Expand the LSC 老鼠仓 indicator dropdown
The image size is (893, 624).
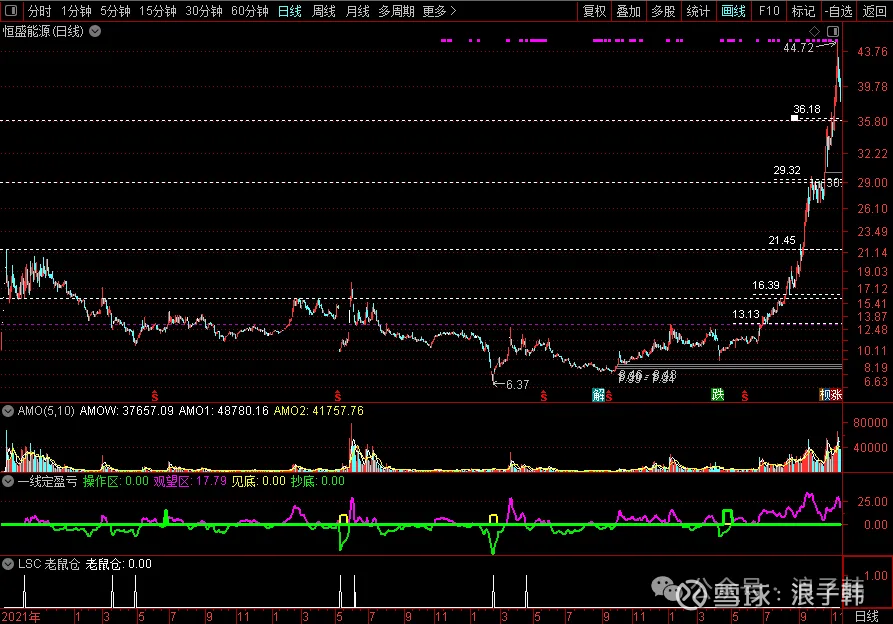click(8, 564)
